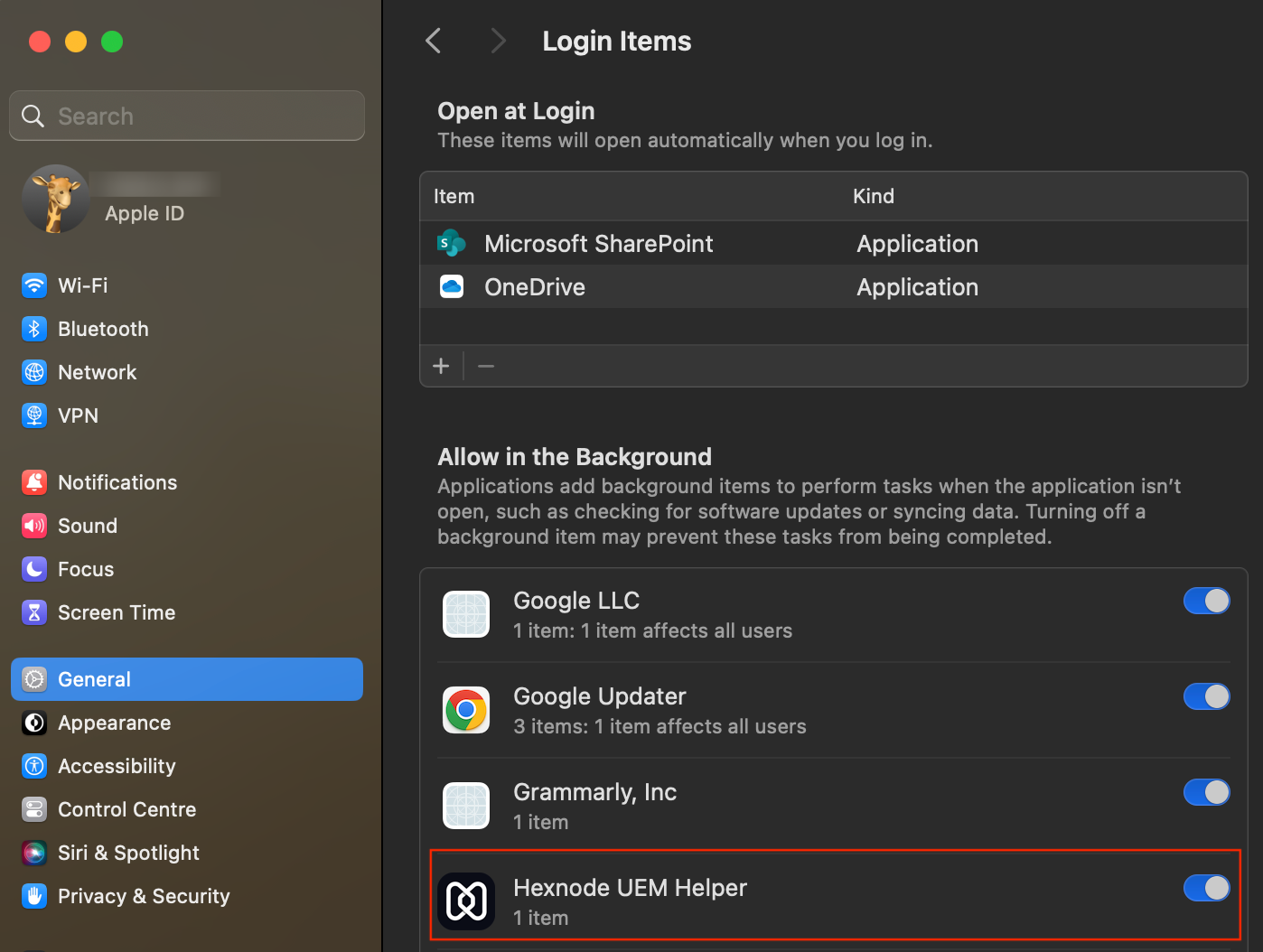Disable Hexnode UEM Helper toggle
Image resolution: width=1263 pixels, height=952 pixels.
1207,888
